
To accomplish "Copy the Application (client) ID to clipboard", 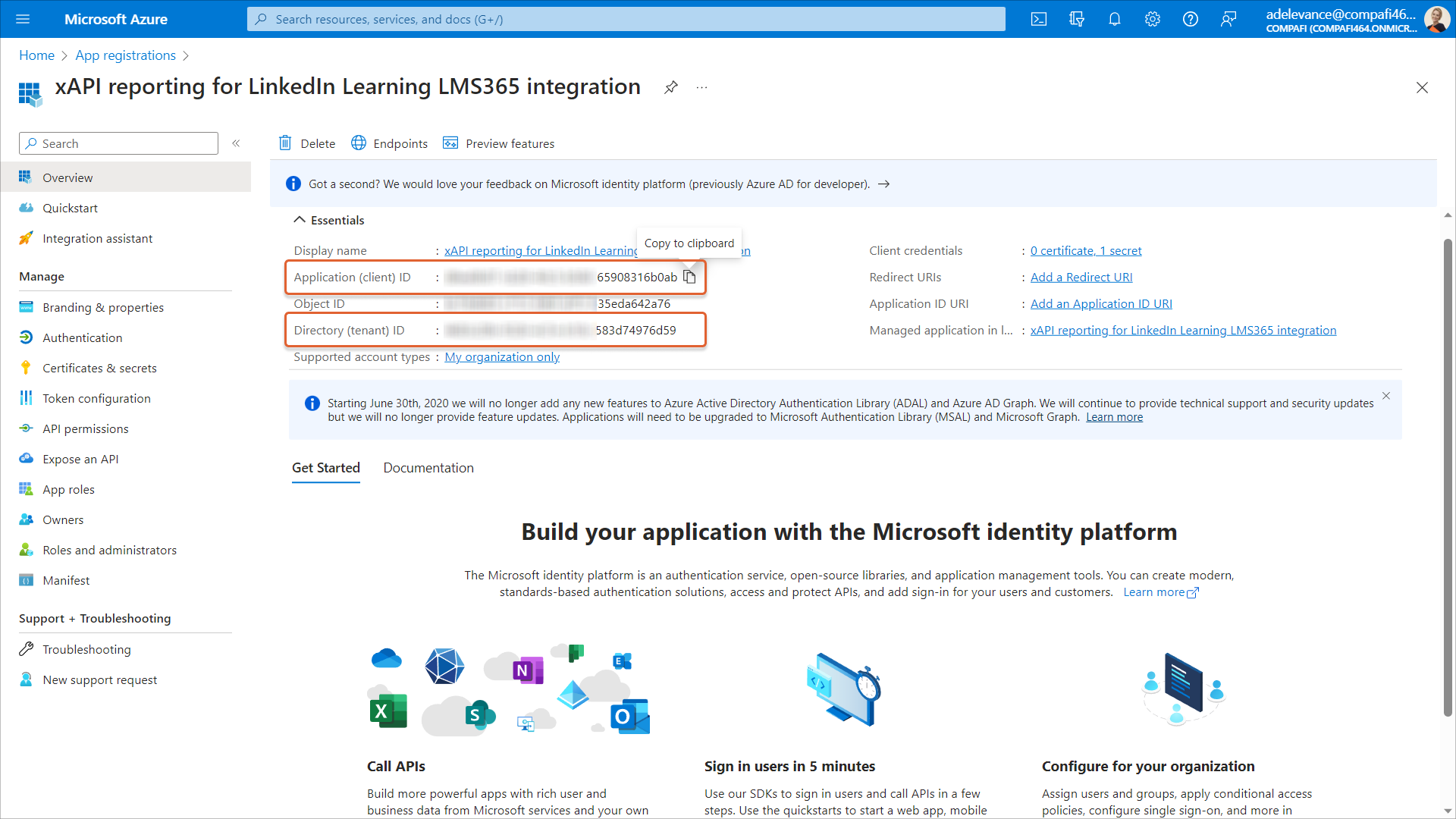I will pyautogui.click(x=689, y=277).
